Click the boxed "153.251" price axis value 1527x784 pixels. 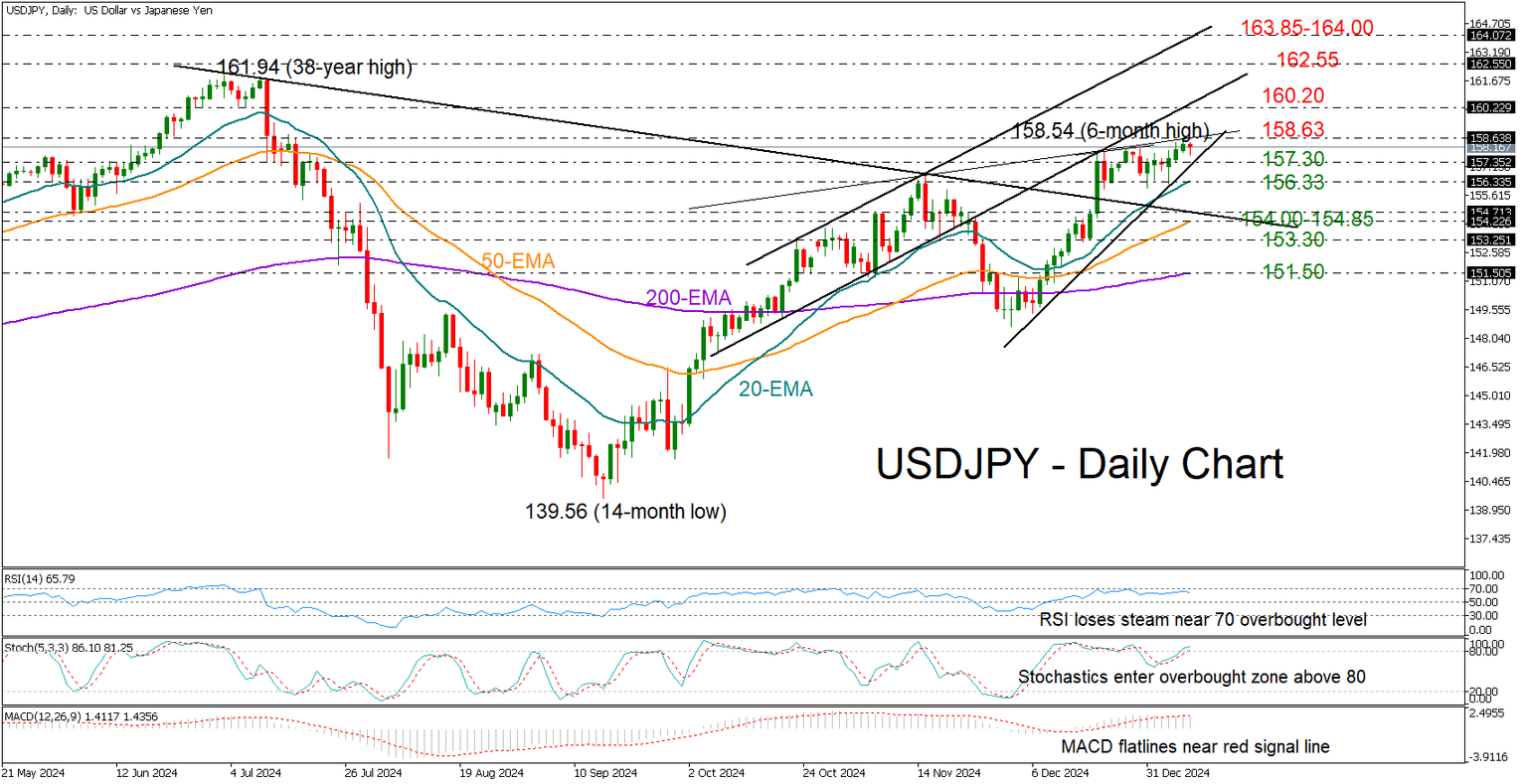[1489, 240]
